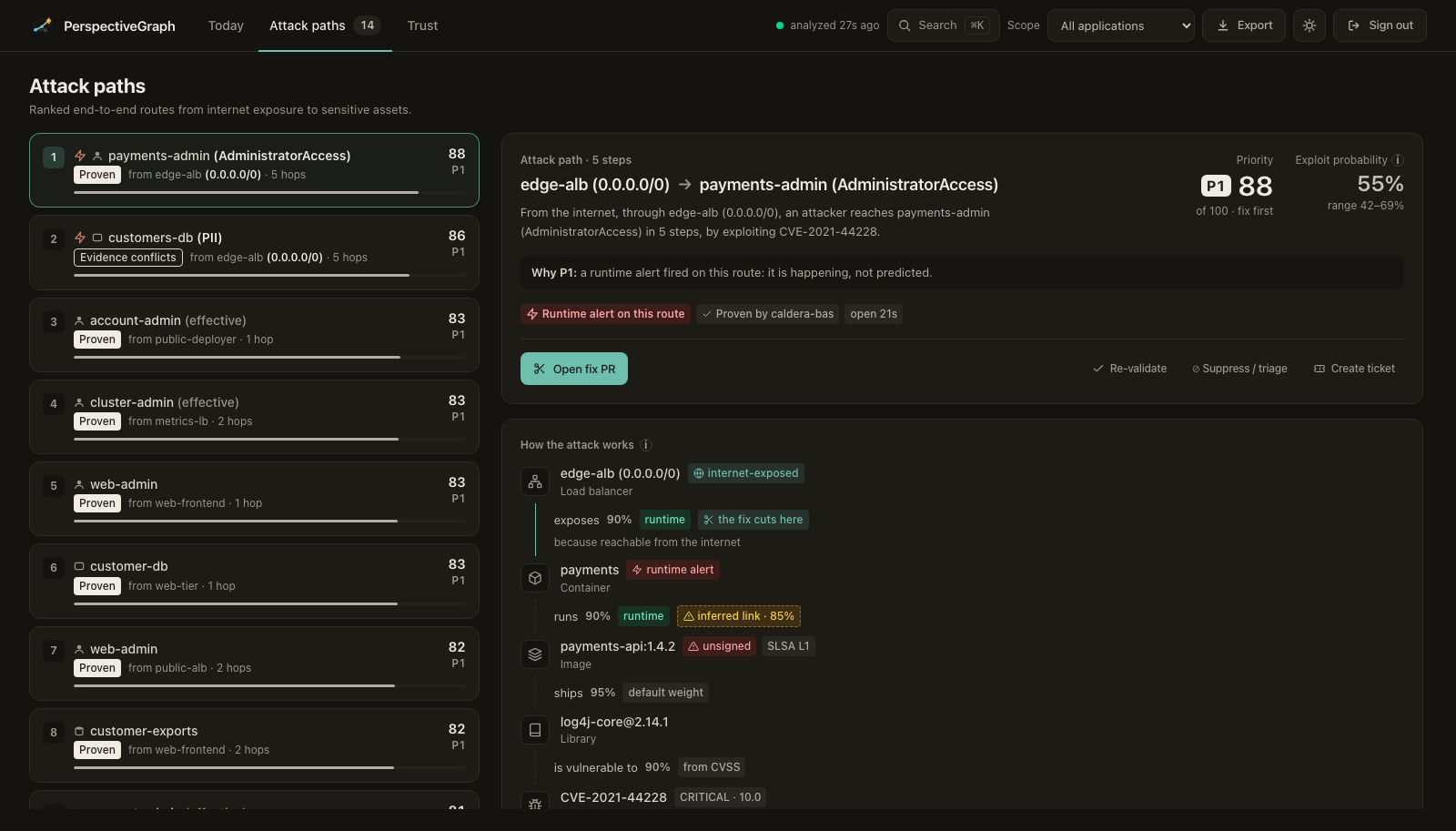This screenshot has width=1456, height=831.
Task: Open the Search field
Action: [944, 25]
